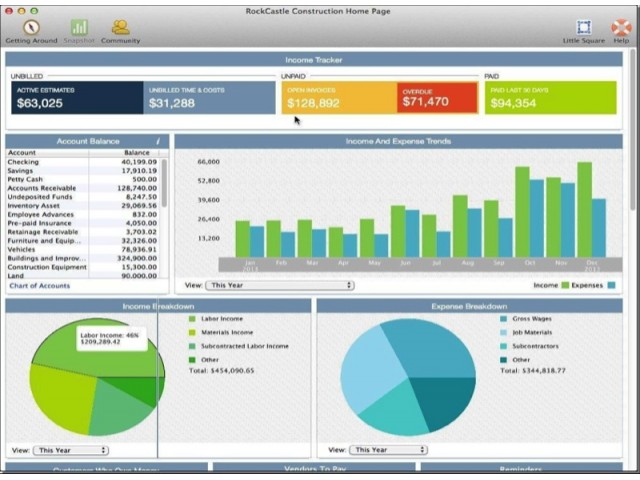The image size is (640, 480).
Task: Open the Expense Breakdown This Year dropdown
Action: coord(389,450)
